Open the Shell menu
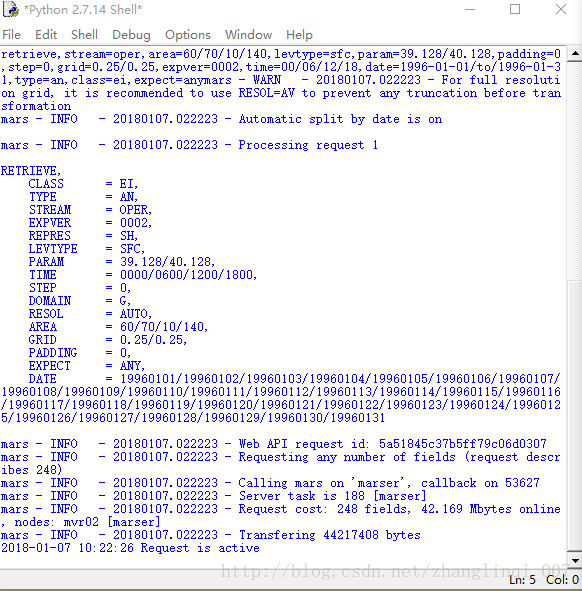Image resolution: width=582 pixels, height=591 pixels. pyautogui.click(x=84, y=35)
